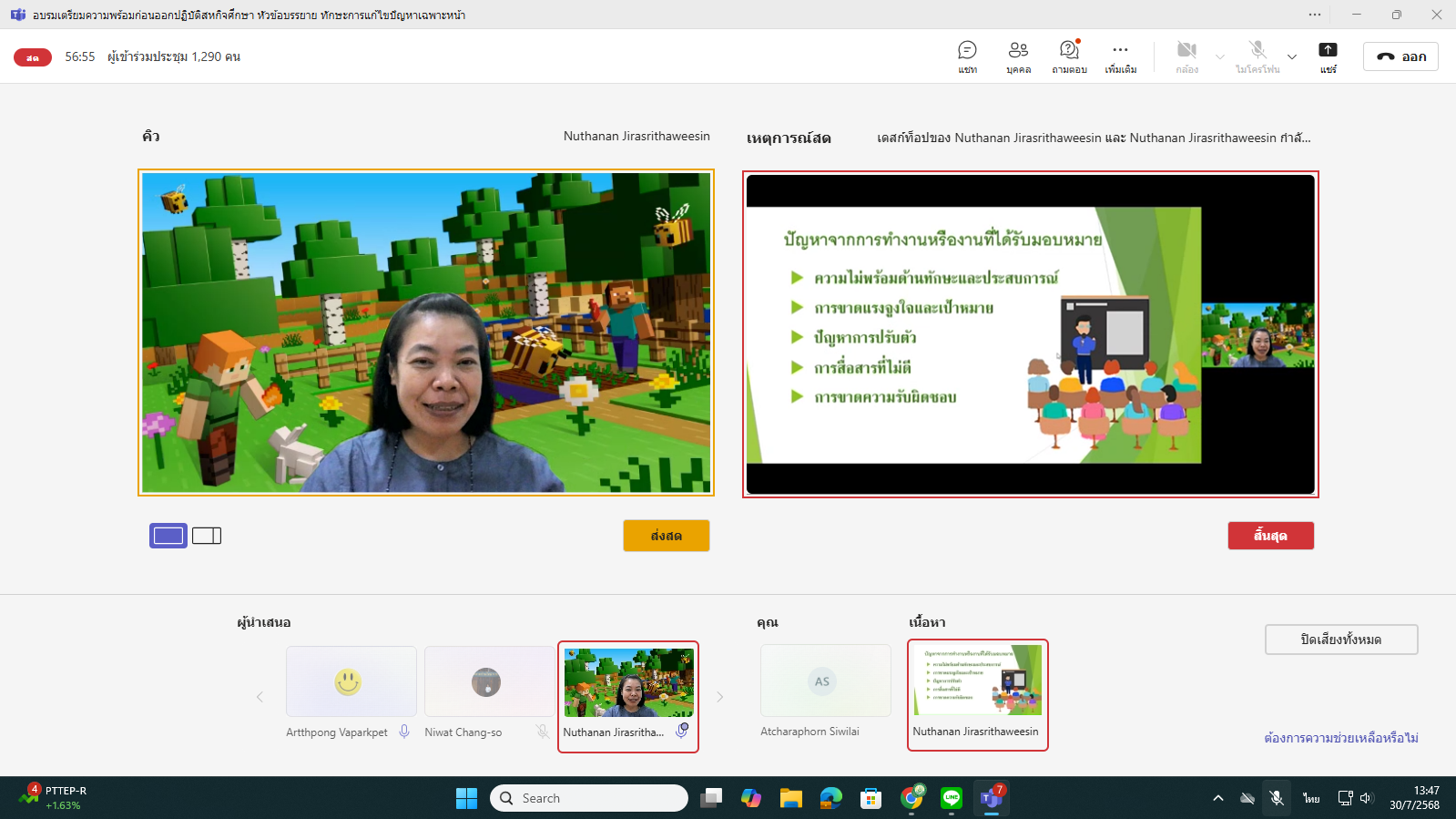This screenshot has width=1456, height=819.
Task: Select Artthpong Vaparkpet presenter tile
Action: 351,681
